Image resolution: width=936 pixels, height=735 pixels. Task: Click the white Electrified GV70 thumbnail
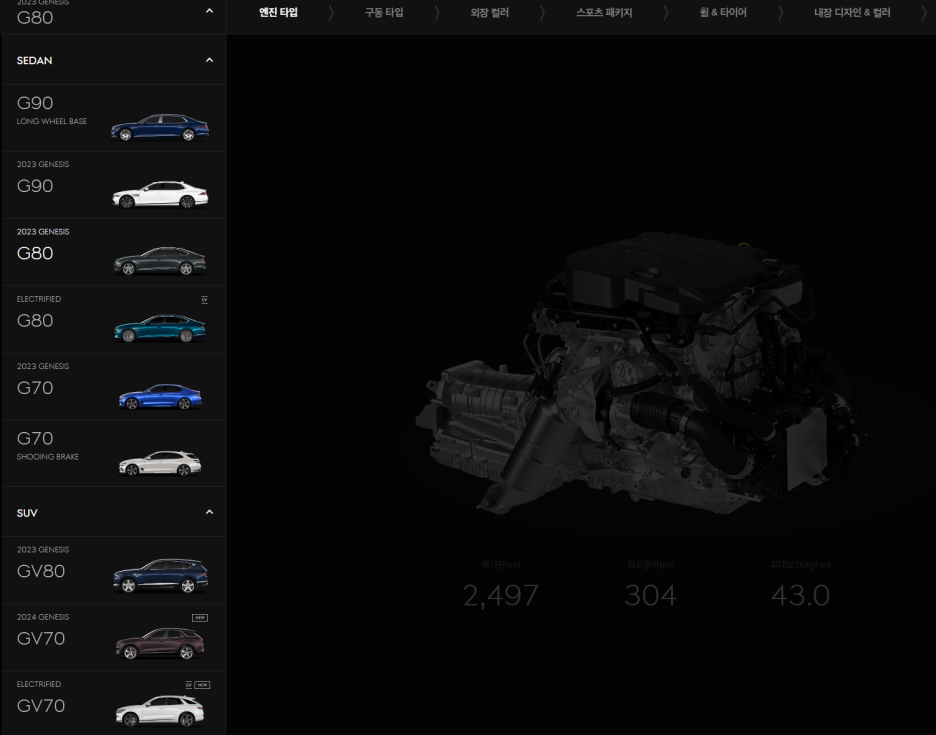[160, 711]
